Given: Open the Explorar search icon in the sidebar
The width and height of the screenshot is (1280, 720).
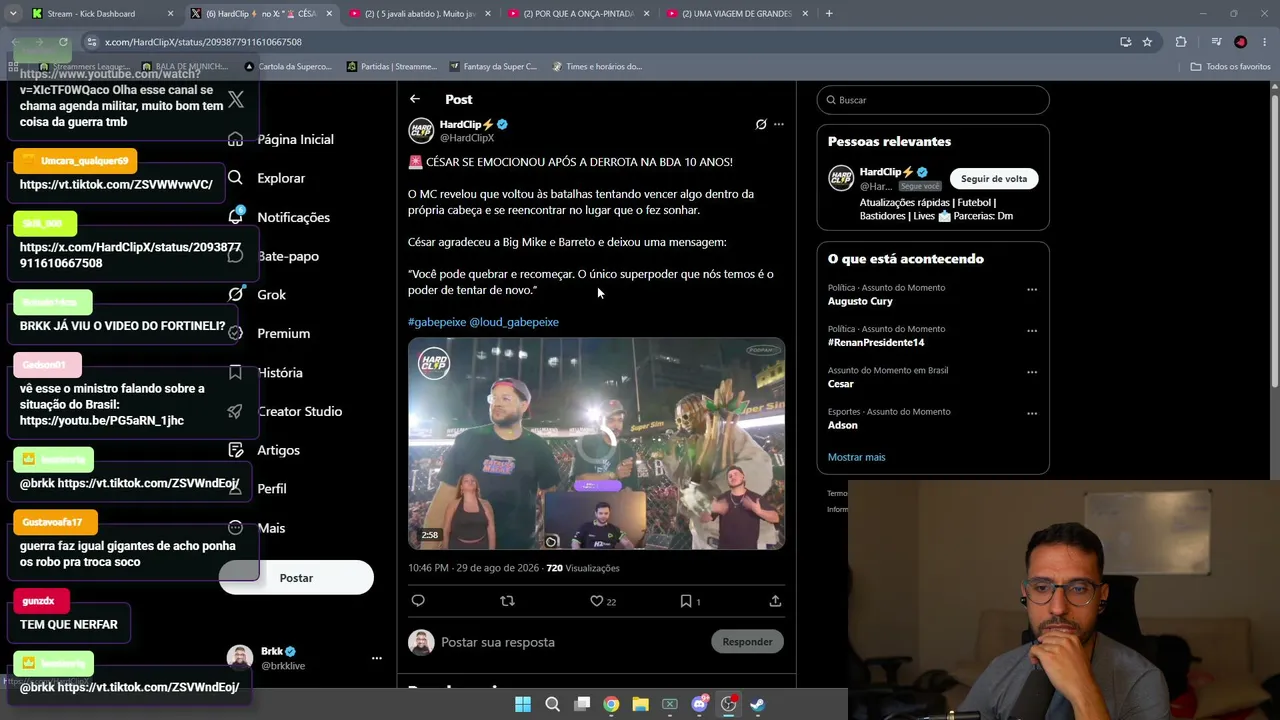Looking at the screenshot, I should (235, 178).
